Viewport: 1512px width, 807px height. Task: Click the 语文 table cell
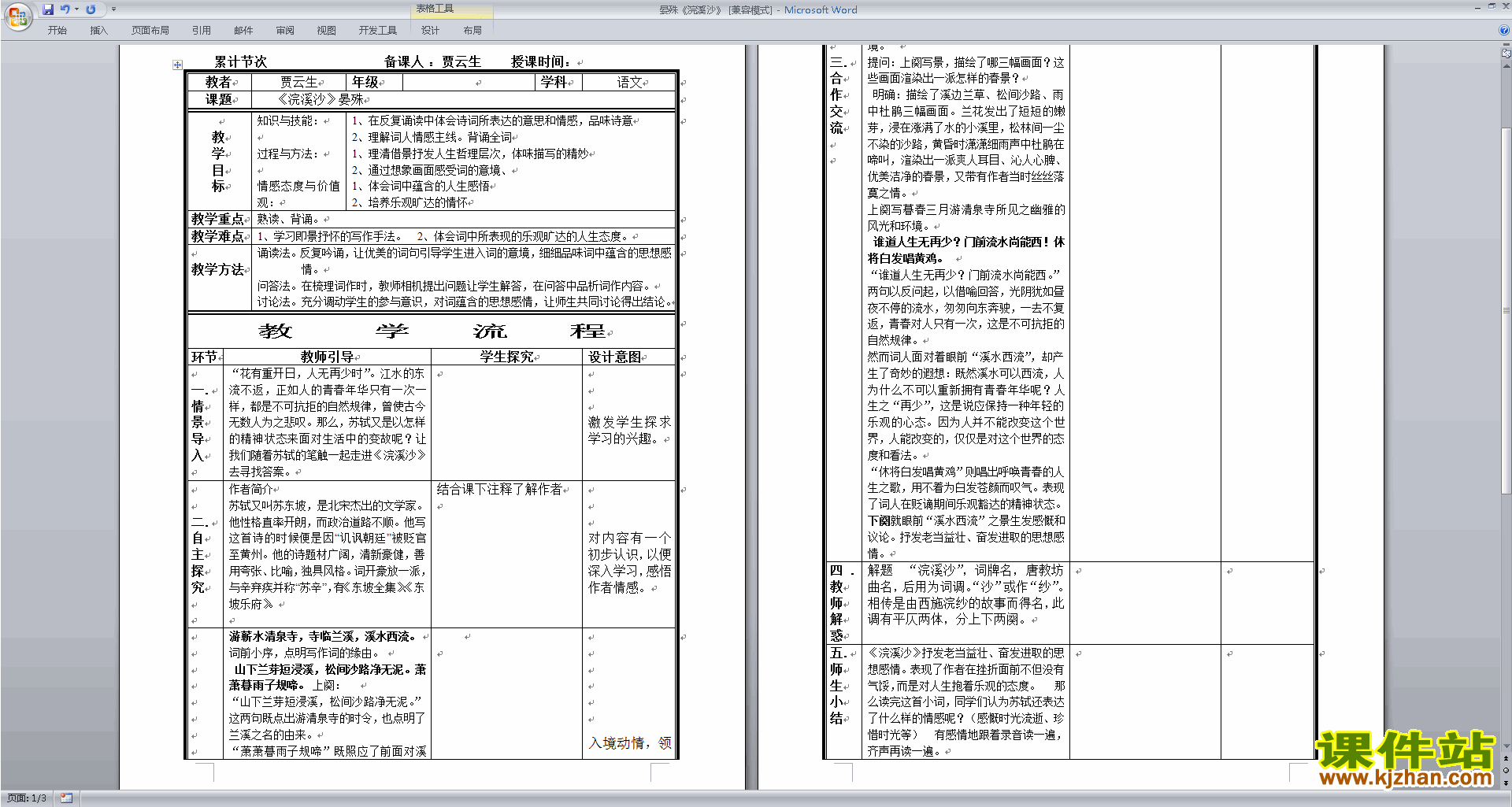click(630, 82)
